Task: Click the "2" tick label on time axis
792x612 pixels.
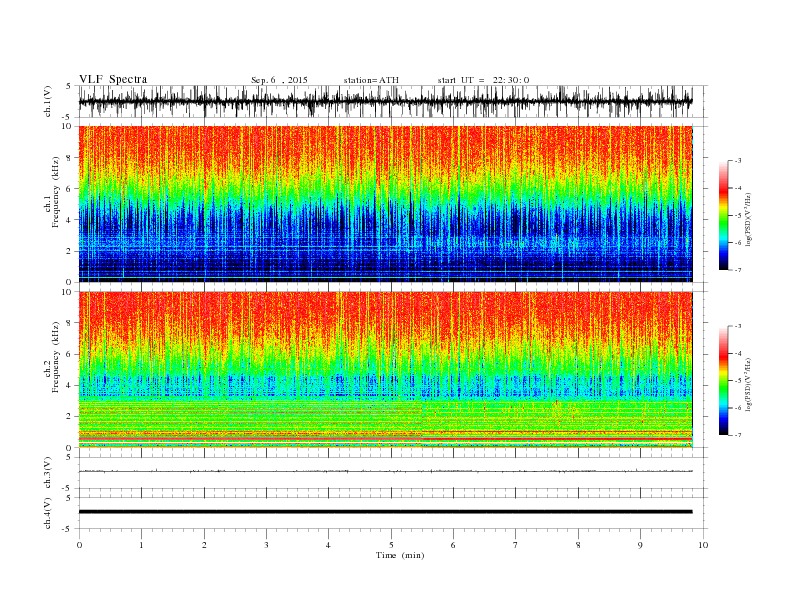Action: pos(204,545)
